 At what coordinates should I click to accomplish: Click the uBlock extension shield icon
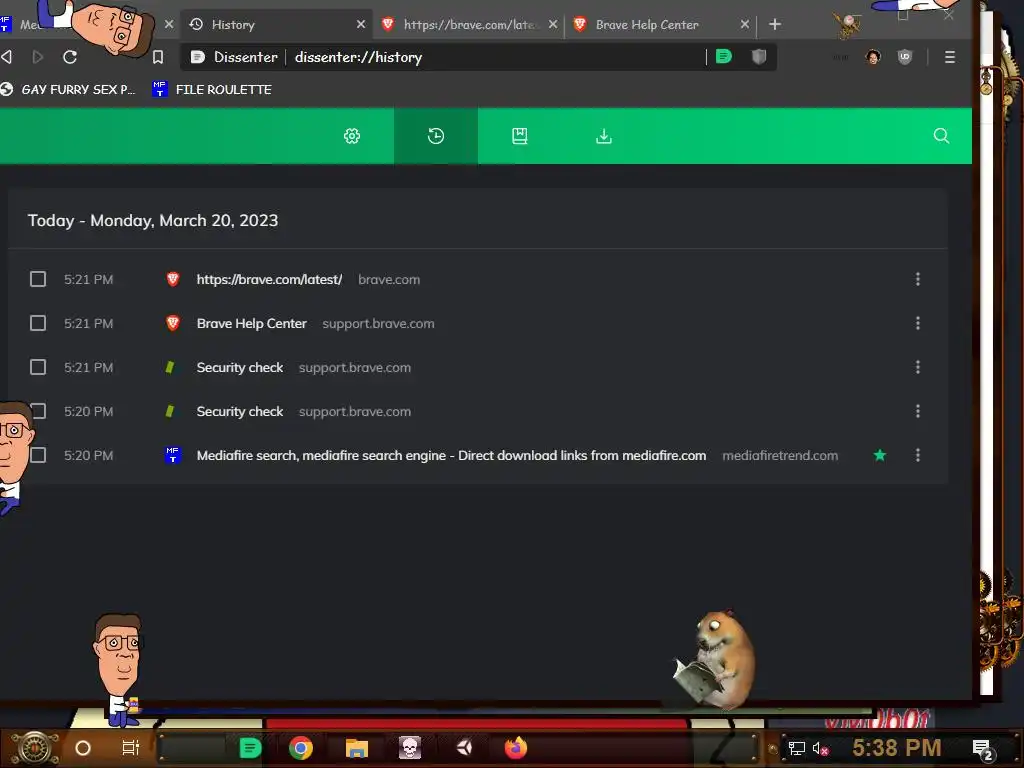point(904,57)
